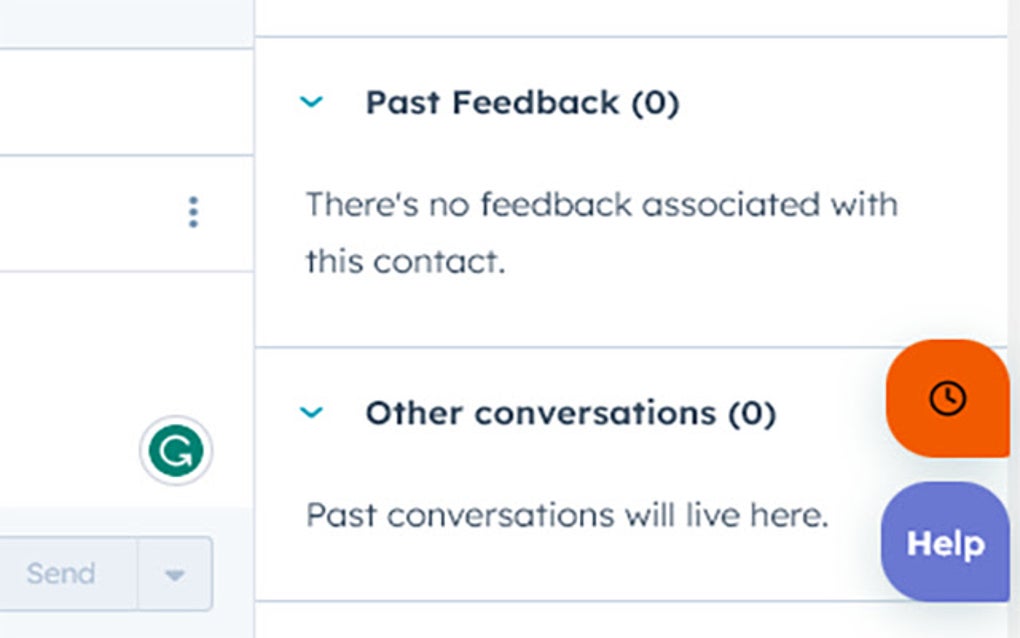Image resolution: width=1020 pixels, height=638 pixels.
Task: Click the empty sidebar section below Other conversations
Action: click(x=630, y=620)
